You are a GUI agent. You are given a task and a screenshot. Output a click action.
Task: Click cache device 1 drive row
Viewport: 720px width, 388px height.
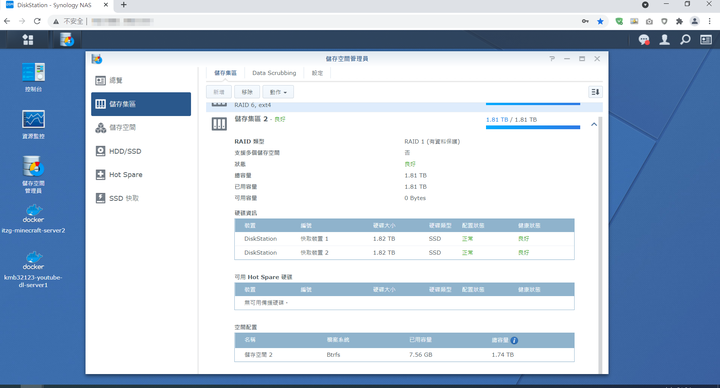404,239
